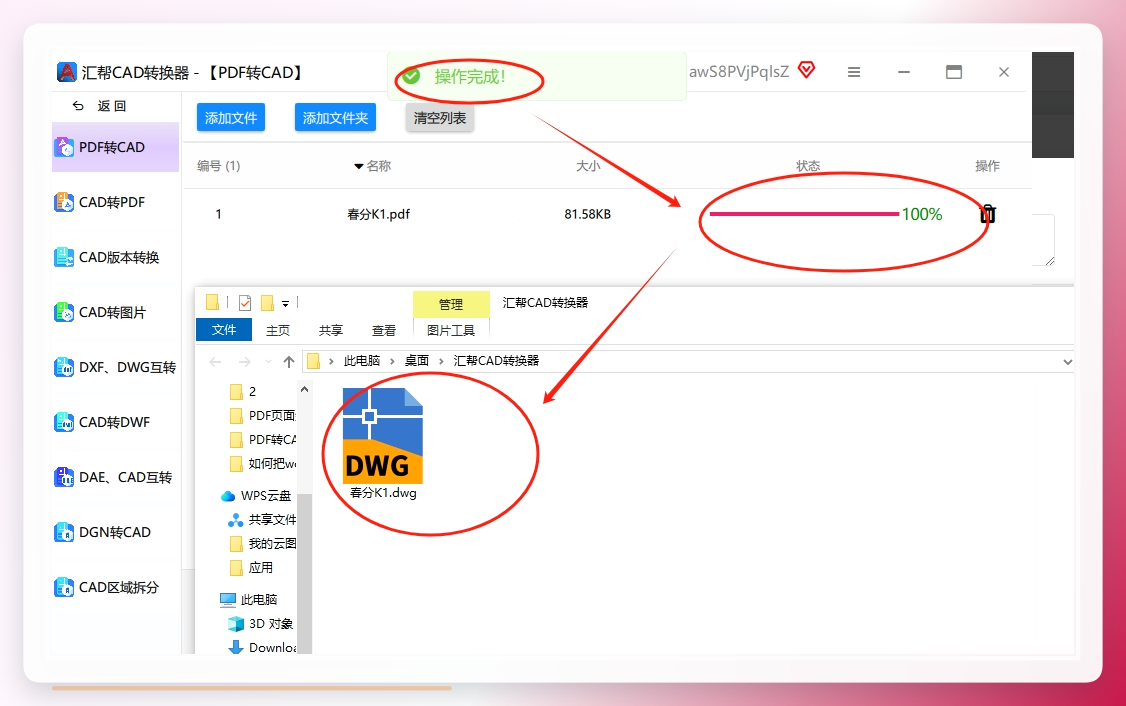This screenshot has height=706, width=1126.
Task: Click the 100% conversion progress bar
Action: point(804,214)
